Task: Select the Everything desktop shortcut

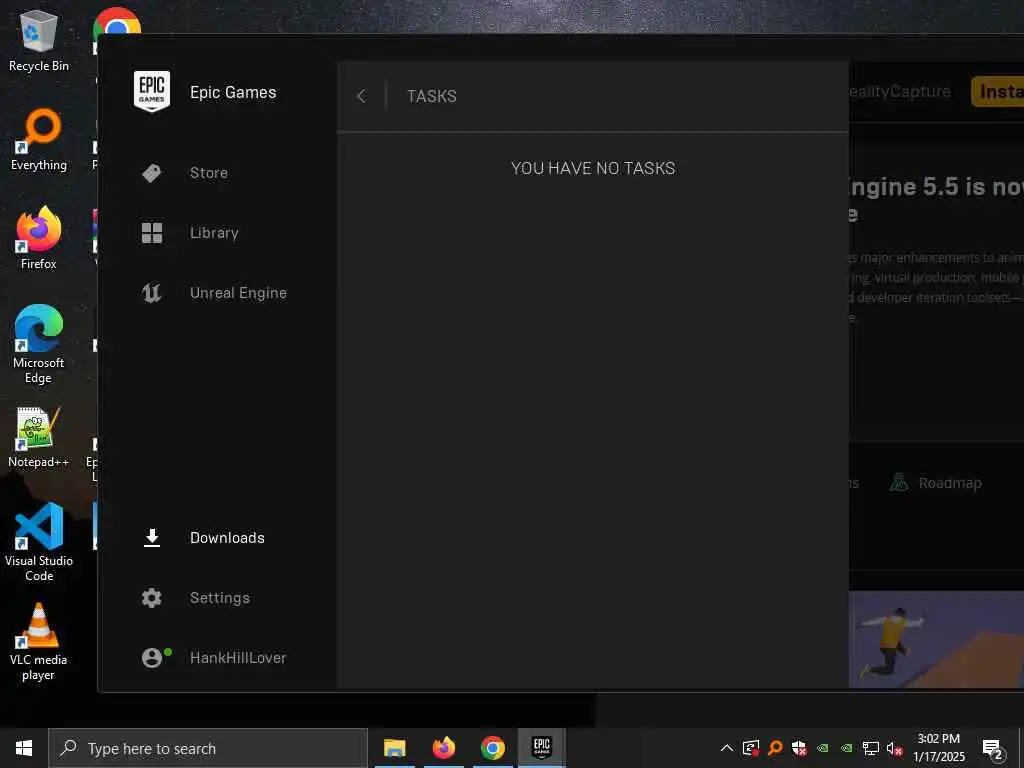Action: pos(39,139)
